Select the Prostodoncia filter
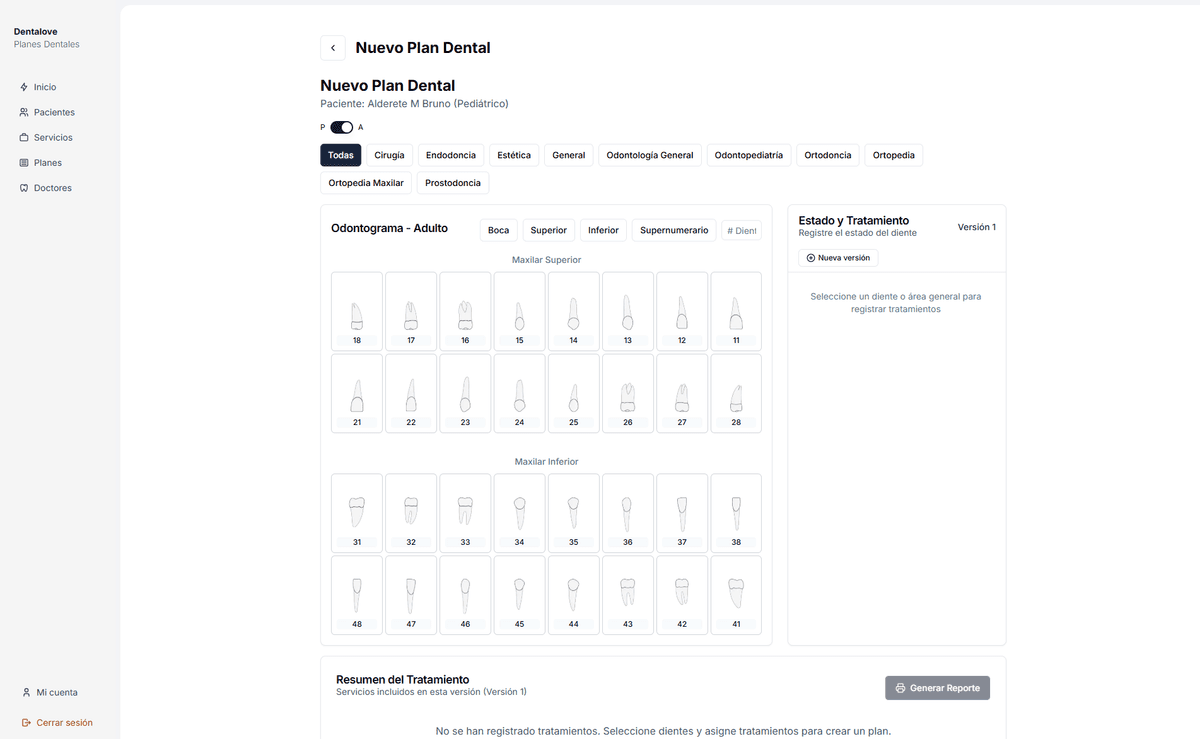The image size is (1200, 739). pos(453,183)
